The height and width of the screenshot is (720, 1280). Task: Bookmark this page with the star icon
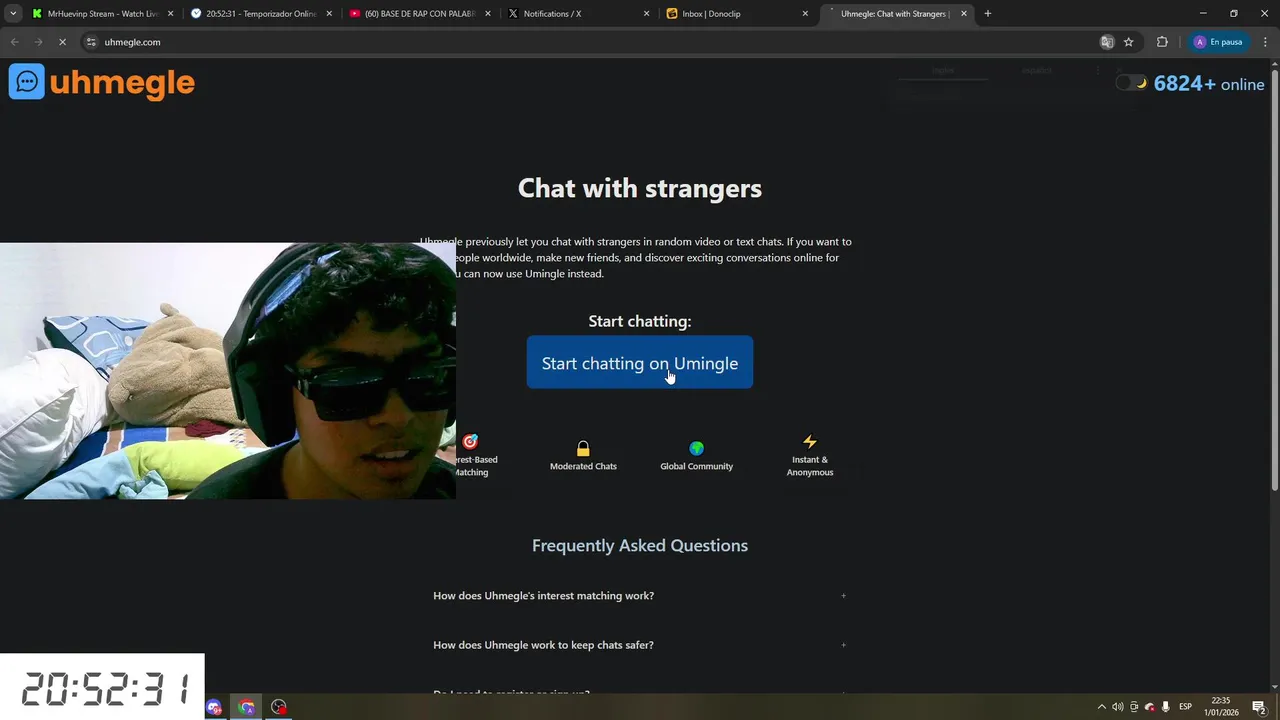[x=1129, y=42]
